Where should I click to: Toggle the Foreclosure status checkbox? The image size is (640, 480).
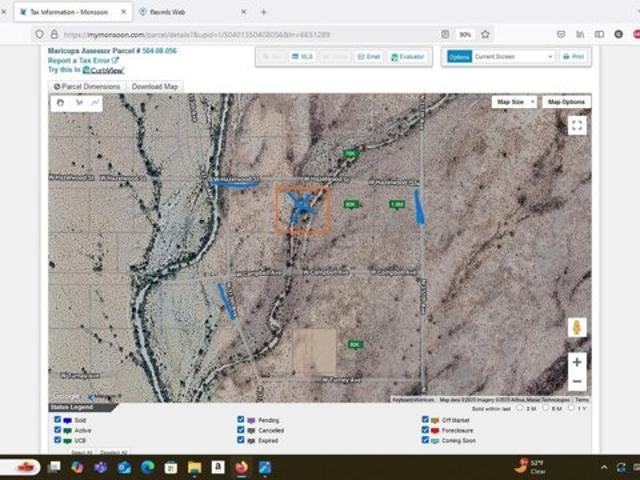[x=425, y=430]
